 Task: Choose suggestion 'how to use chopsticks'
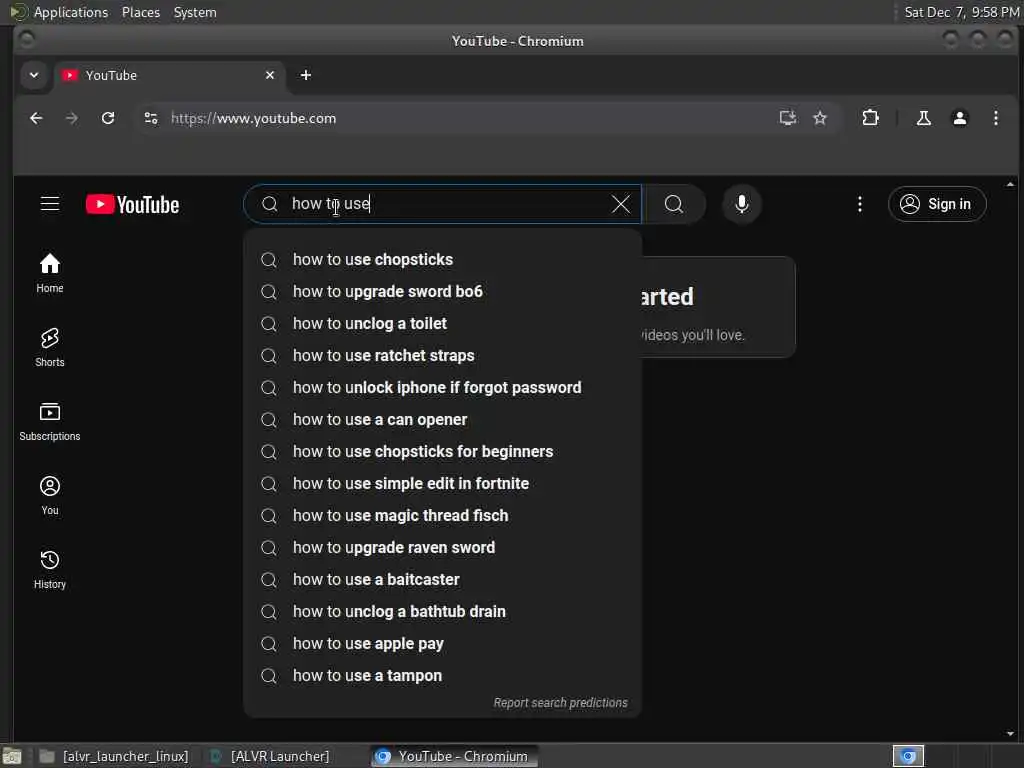tap(442, 259)
